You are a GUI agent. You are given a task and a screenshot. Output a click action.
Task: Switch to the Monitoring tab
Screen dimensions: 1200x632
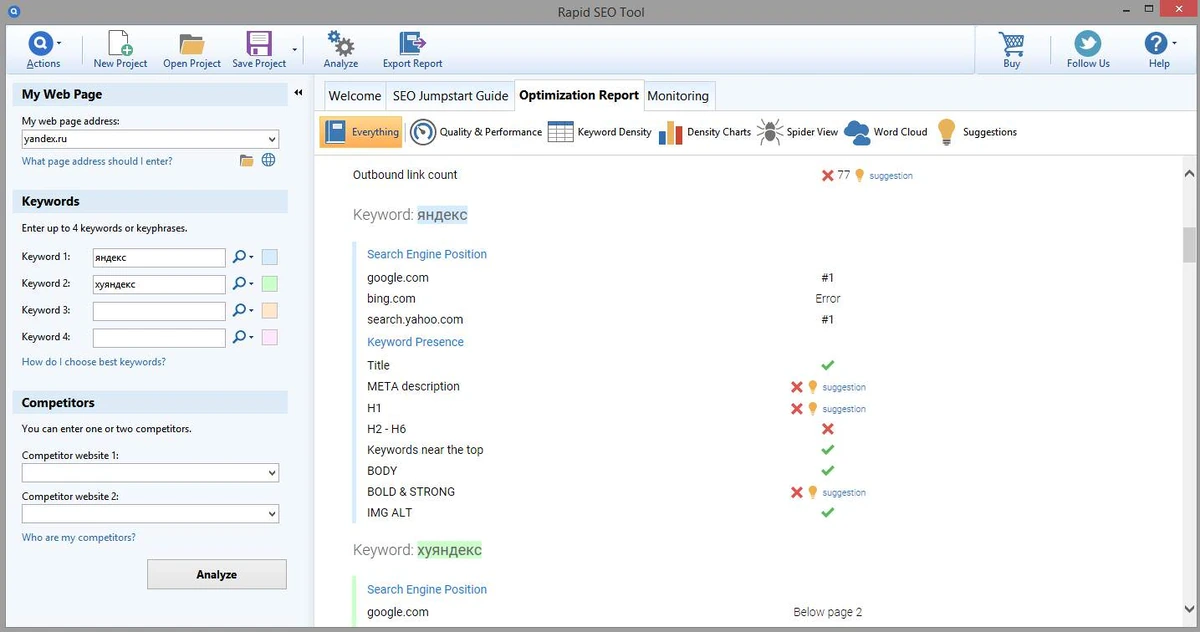coord(678,96)
